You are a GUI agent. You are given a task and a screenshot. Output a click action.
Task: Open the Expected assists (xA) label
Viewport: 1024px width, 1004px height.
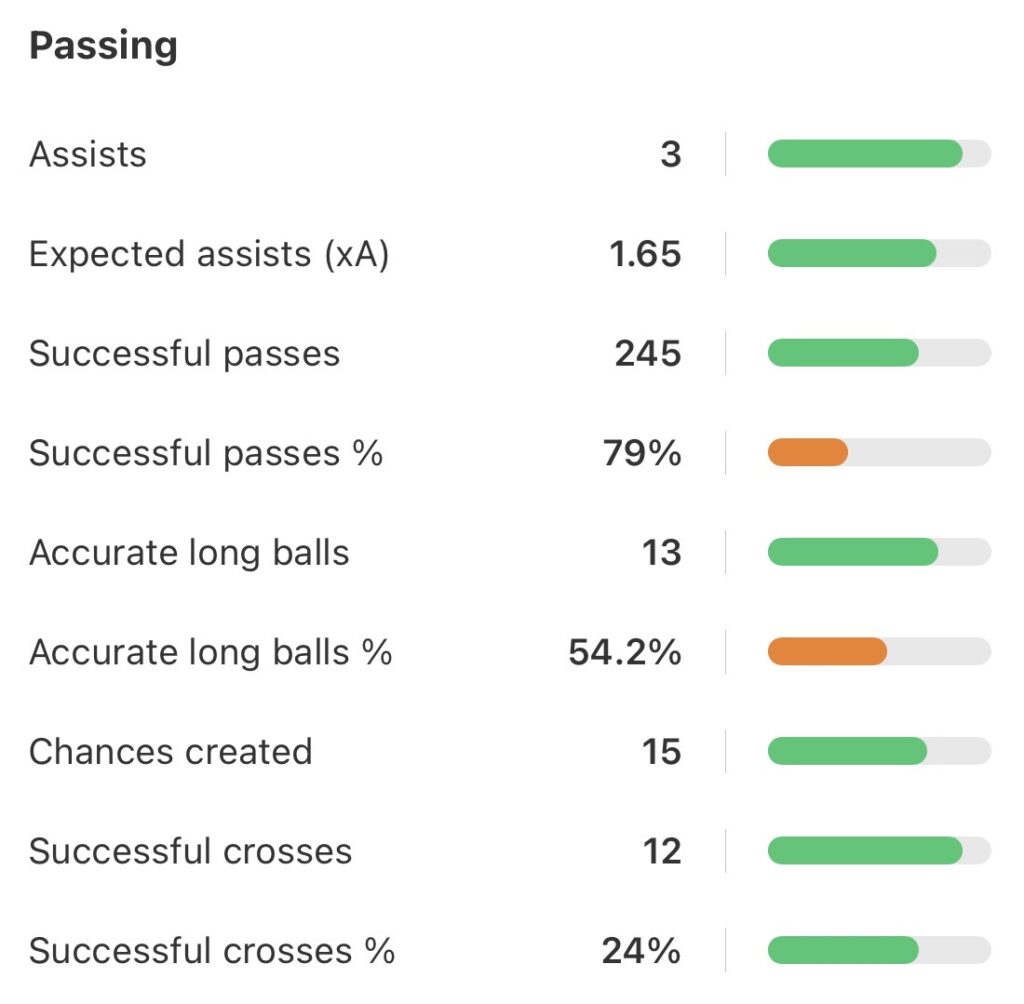209,254
